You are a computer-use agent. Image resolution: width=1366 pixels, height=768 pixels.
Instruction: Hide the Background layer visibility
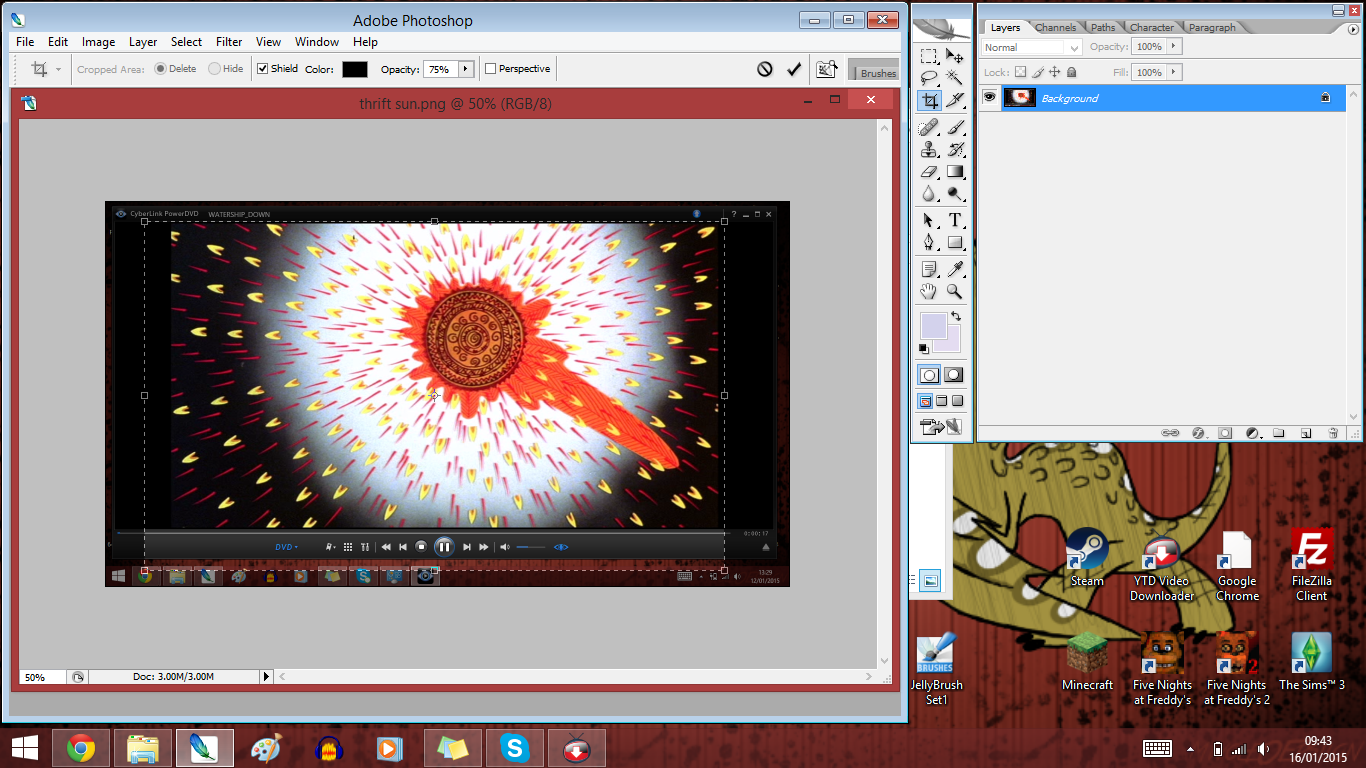click(x=990, y=97)
